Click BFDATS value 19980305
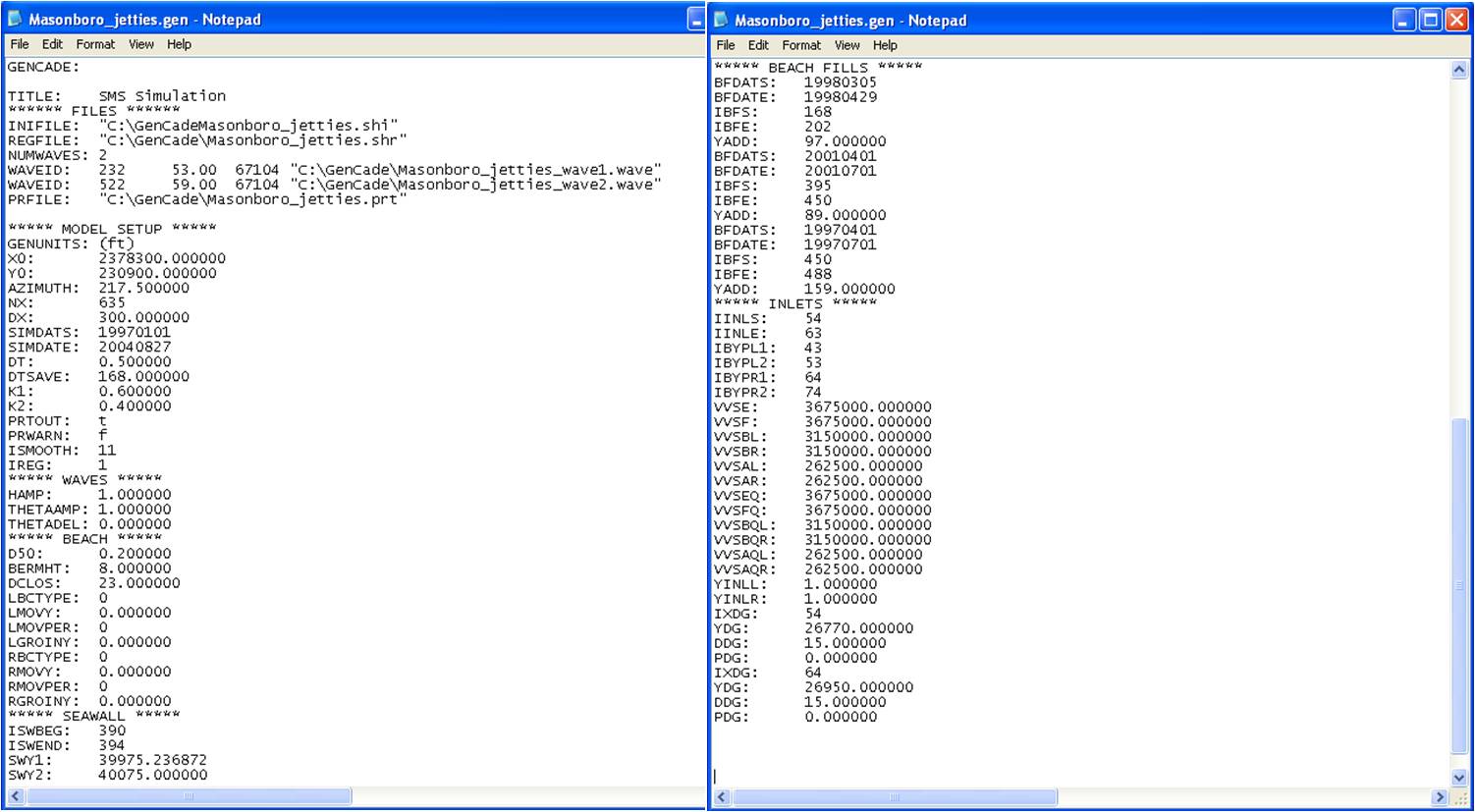The image size is (1475, 812). pos(841,82)
